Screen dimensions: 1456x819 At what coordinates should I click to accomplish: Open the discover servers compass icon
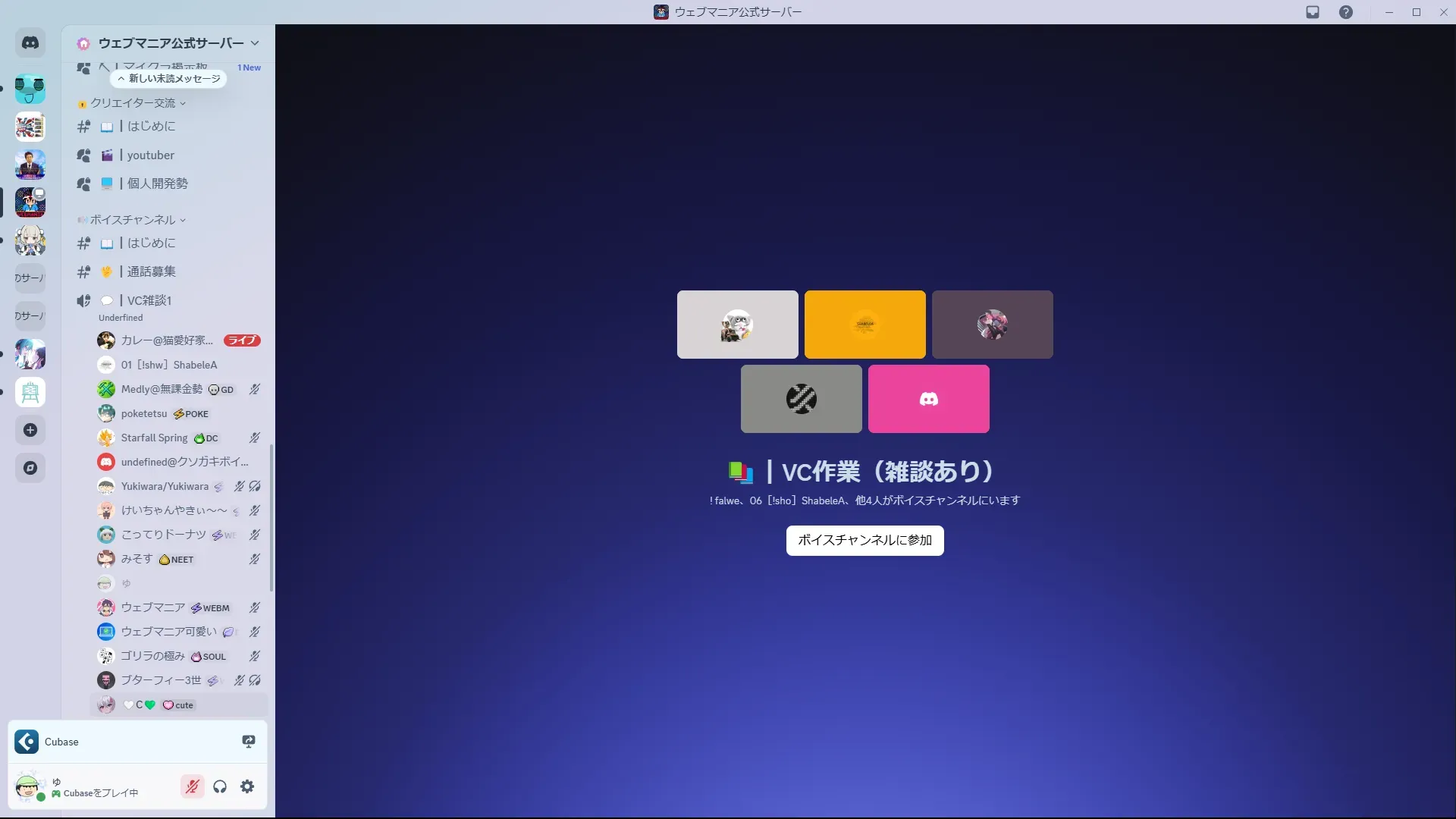click(30, 468)
